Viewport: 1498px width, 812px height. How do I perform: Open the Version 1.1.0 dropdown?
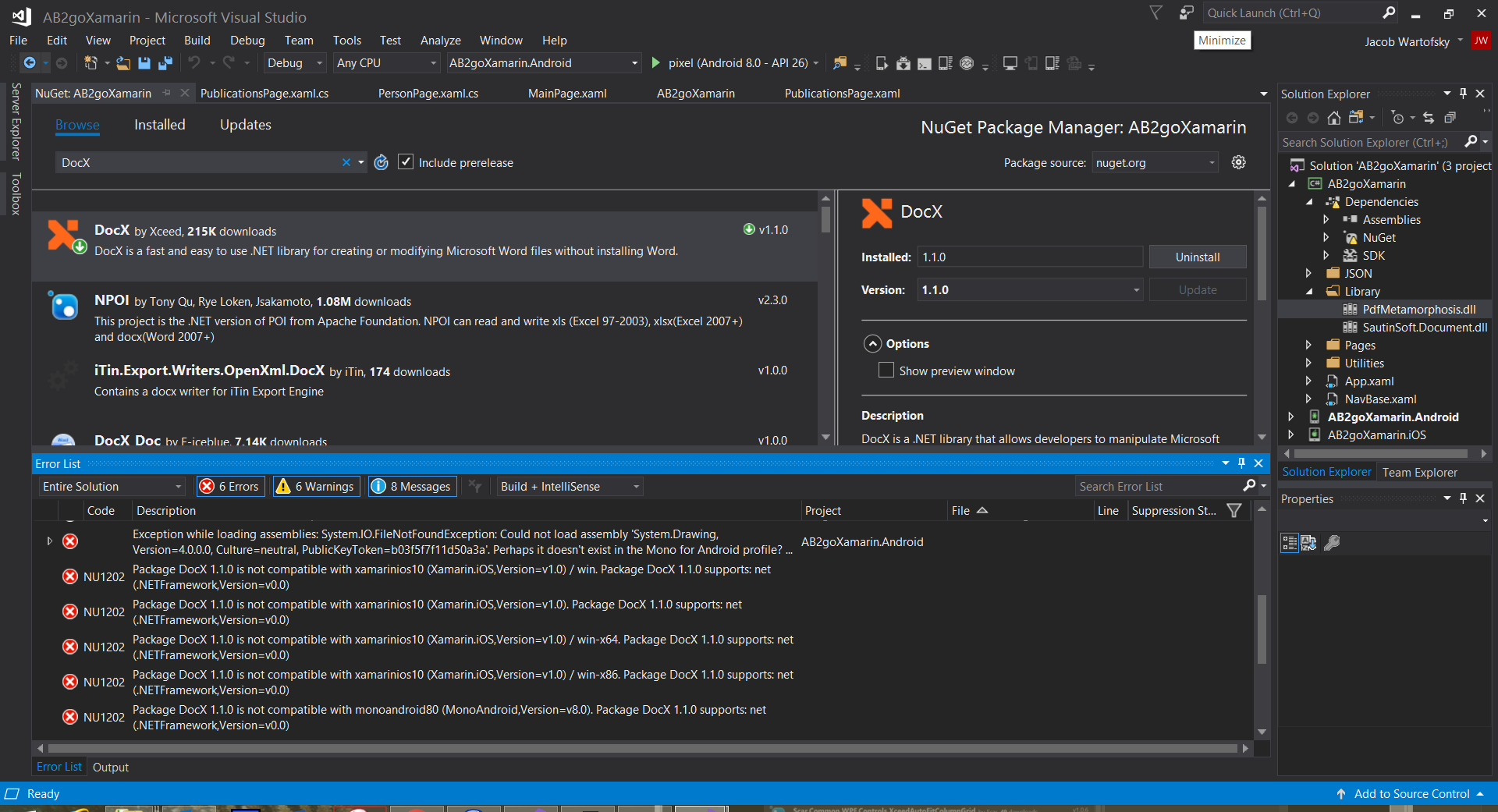point(1030,289)
